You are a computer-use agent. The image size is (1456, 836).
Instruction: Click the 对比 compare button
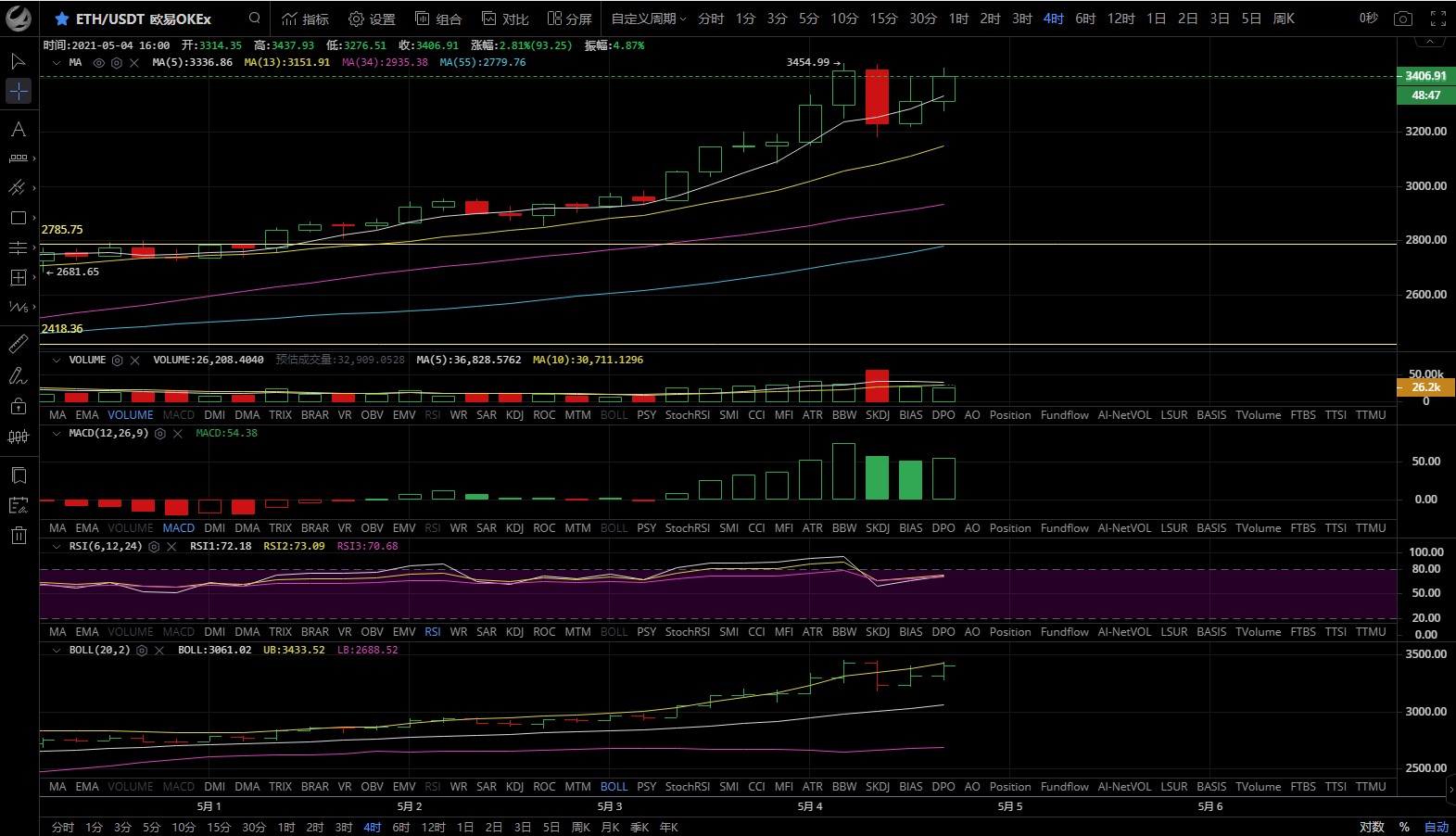[x=505, y=19]
